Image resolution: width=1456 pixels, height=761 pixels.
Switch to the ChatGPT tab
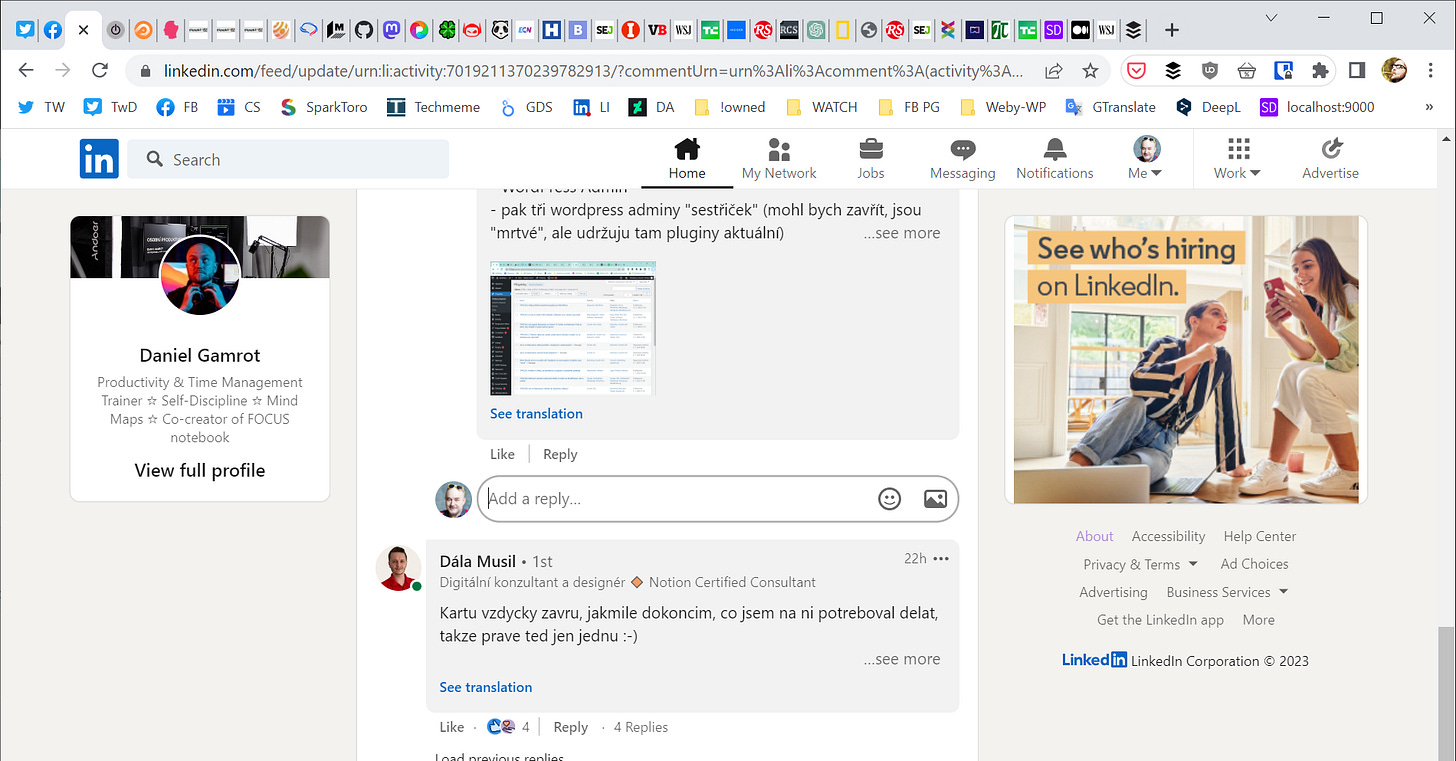coord(816,30)
